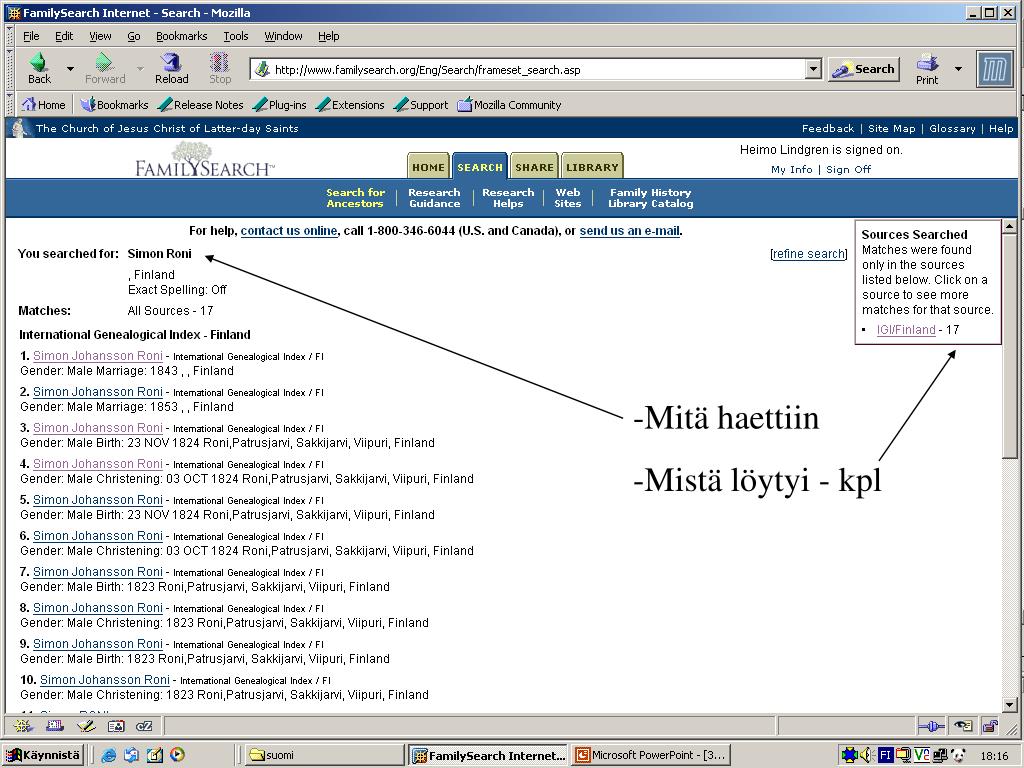This screenshot has height=768, width=1024.
Task: Open the IGI/Finland source link
Action: tap(906, 330)
